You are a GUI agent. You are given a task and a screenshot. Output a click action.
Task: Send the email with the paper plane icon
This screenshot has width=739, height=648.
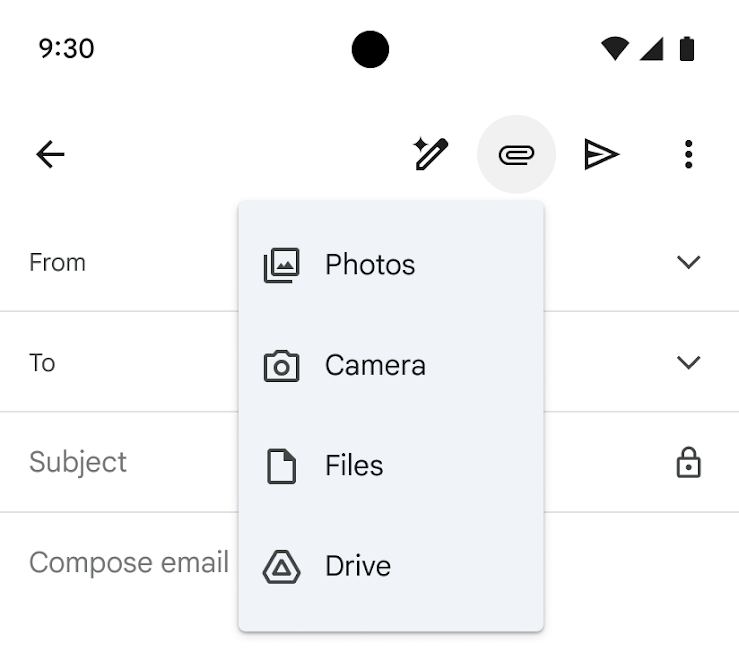pos(601,154)
